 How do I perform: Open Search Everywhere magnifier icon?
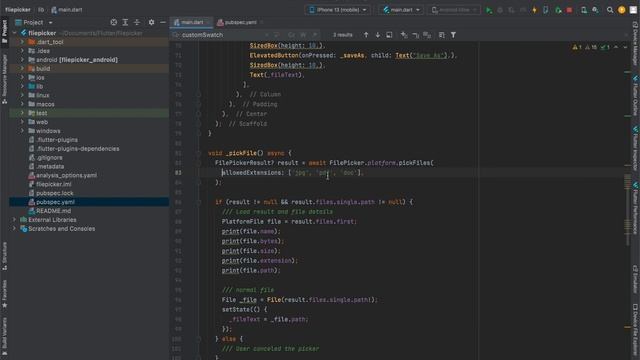tap(610, 10)
